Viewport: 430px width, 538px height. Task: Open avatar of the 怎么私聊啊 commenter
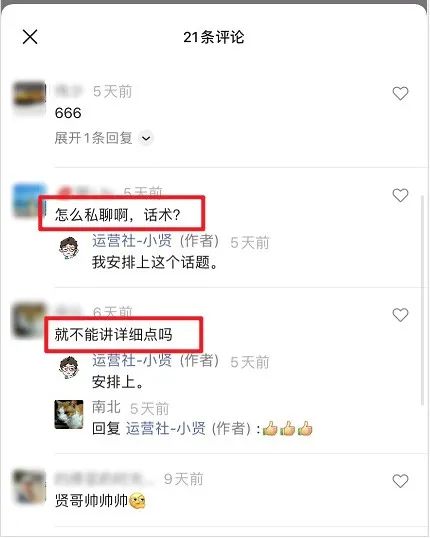coord(29,200)
